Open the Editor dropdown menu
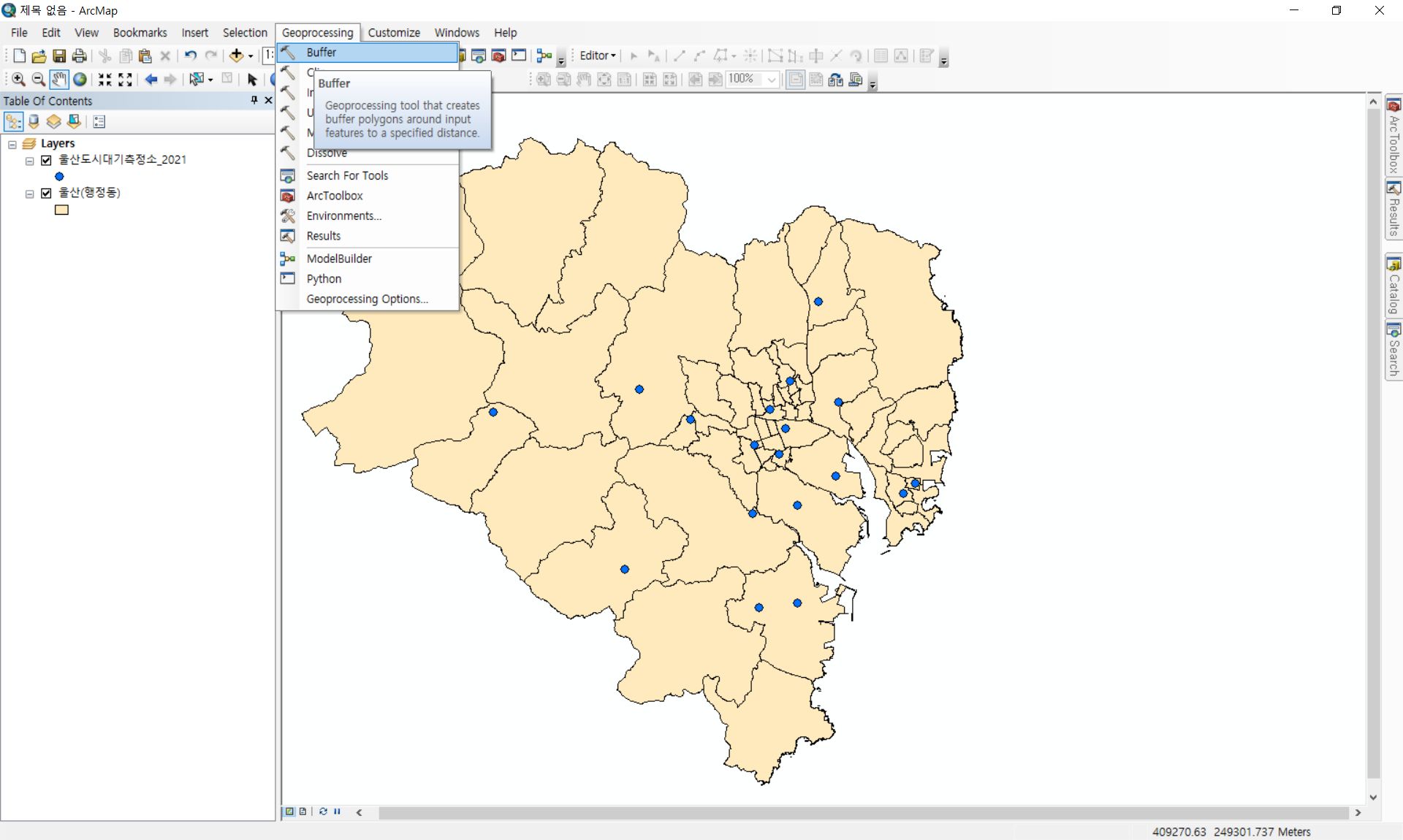This screenshot has height=840, width=1403. 597,56
